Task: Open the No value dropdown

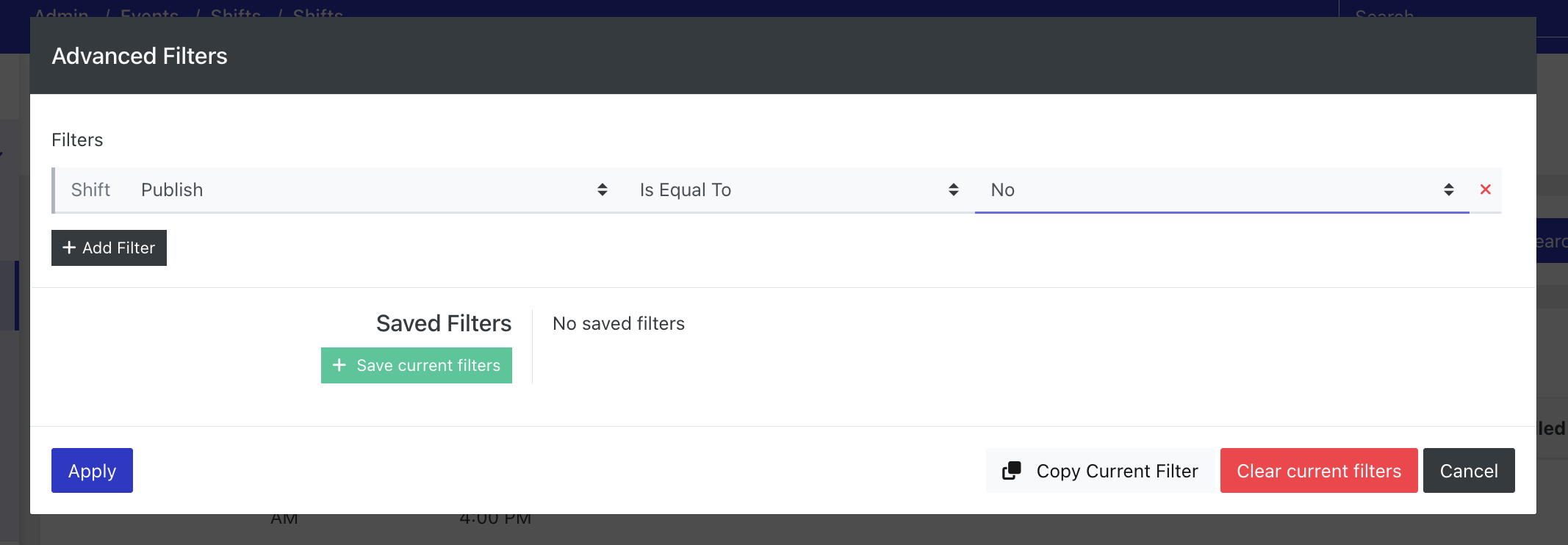Action: [1222, 190]
